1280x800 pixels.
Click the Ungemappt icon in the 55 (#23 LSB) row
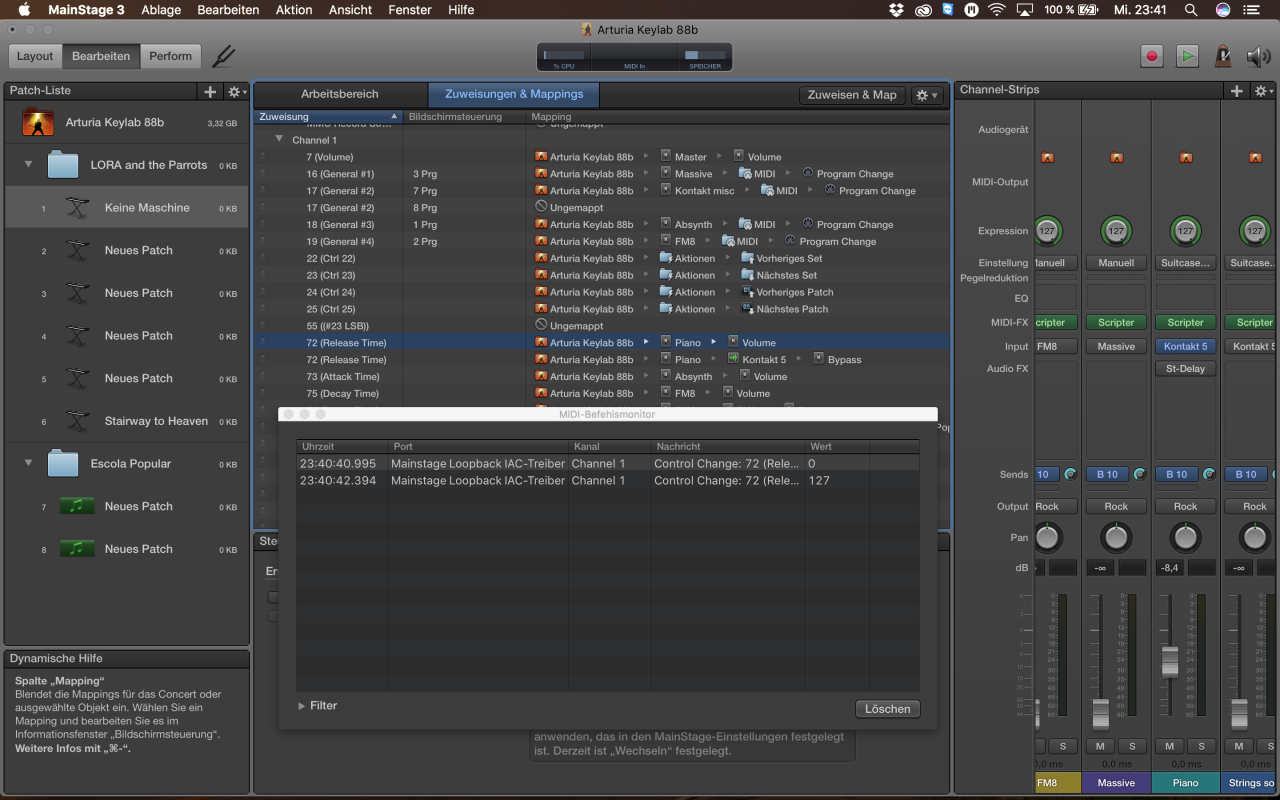click(542, 325)
